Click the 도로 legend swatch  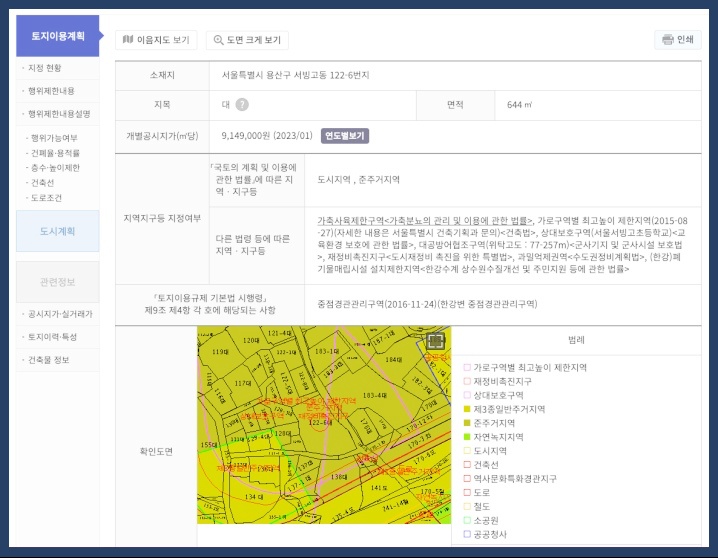tap(467, 493)
